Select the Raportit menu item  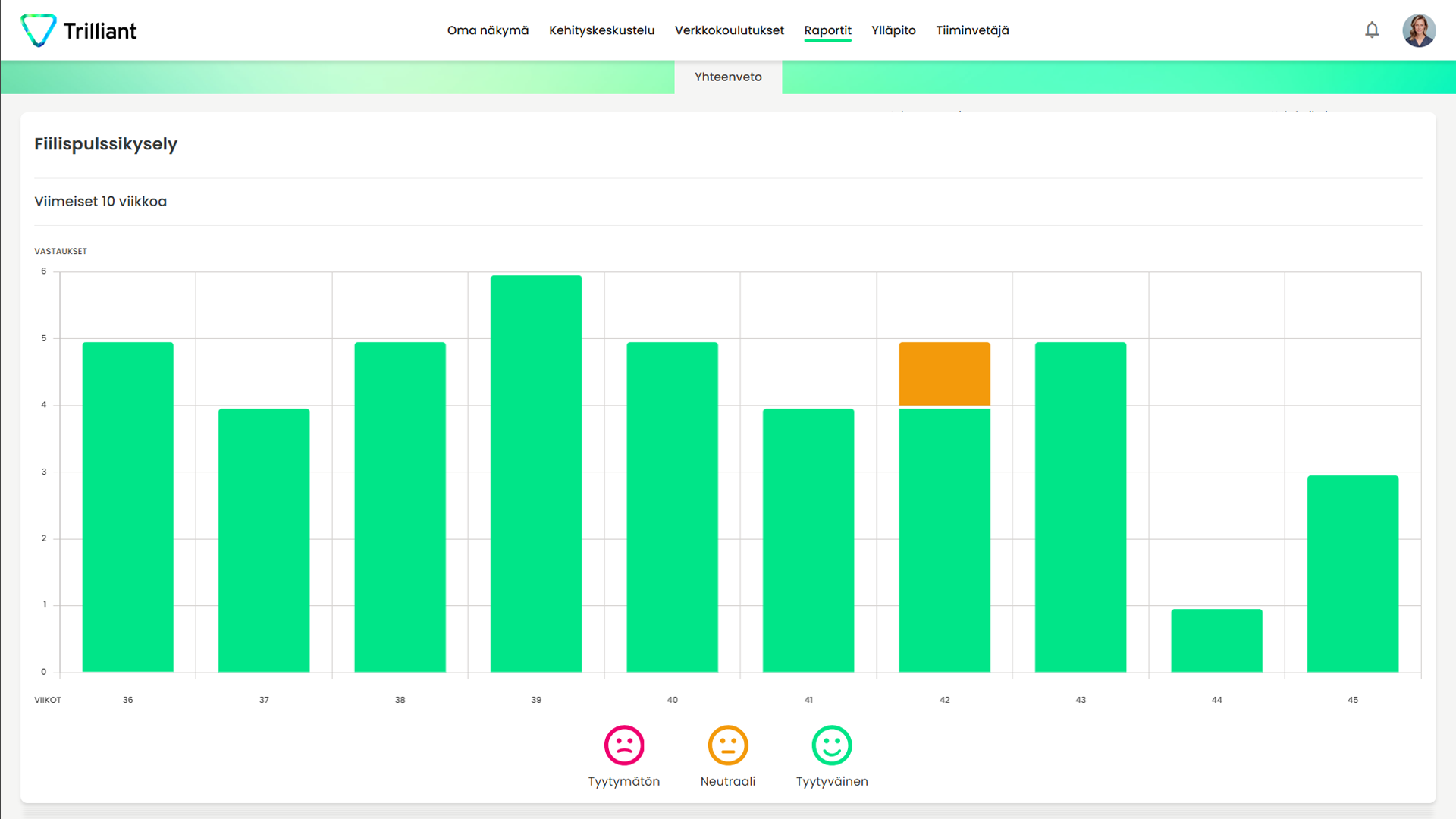827,30
